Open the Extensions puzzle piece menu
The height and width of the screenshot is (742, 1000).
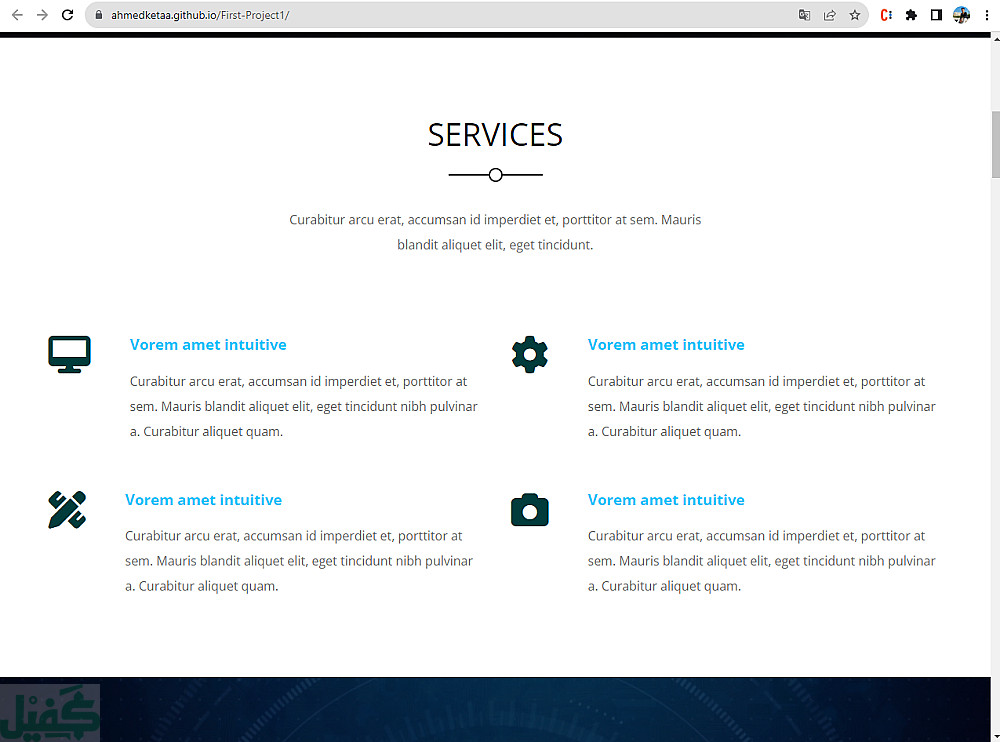click(x=911, y=15)
